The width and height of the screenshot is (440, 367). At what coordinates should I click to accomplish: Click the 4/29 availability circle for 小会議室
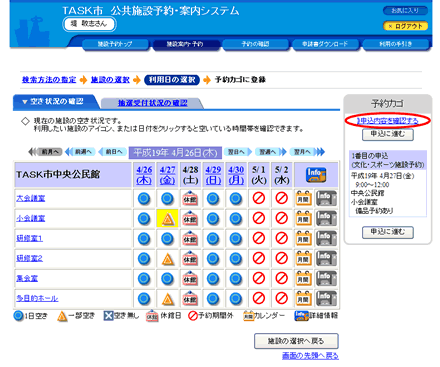pos(213,219)
